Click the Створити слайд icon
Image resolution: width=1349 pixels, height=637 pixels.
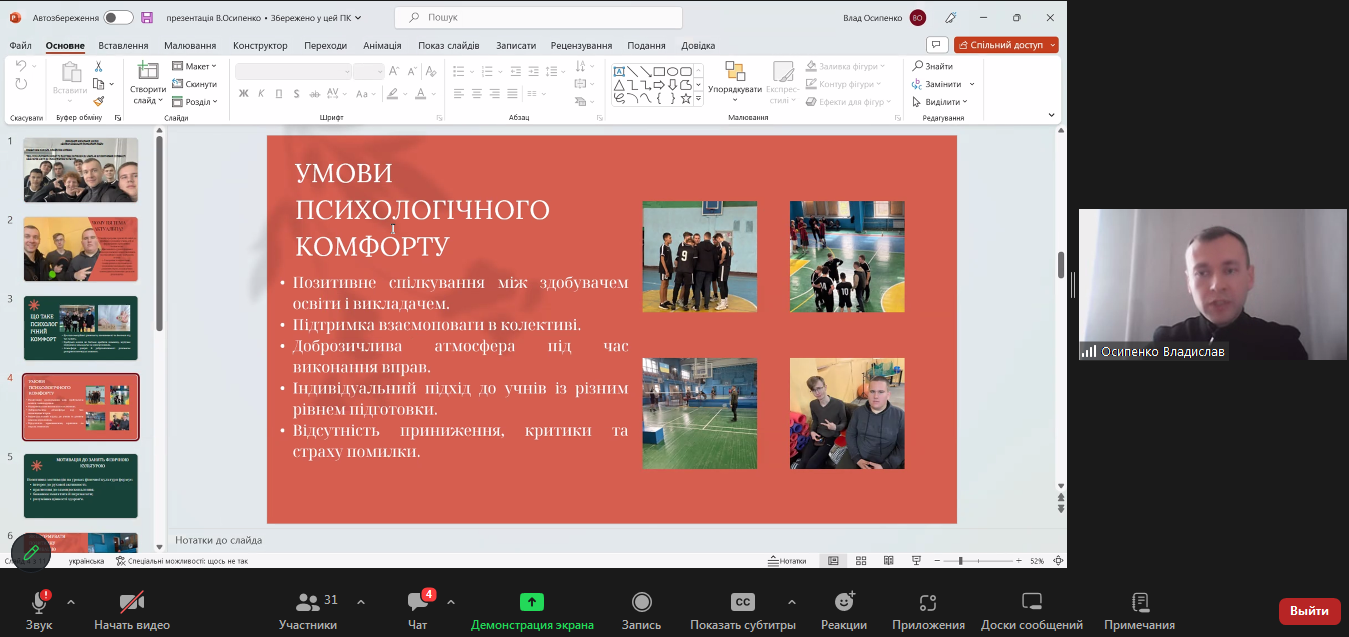(x=147, y=71)
